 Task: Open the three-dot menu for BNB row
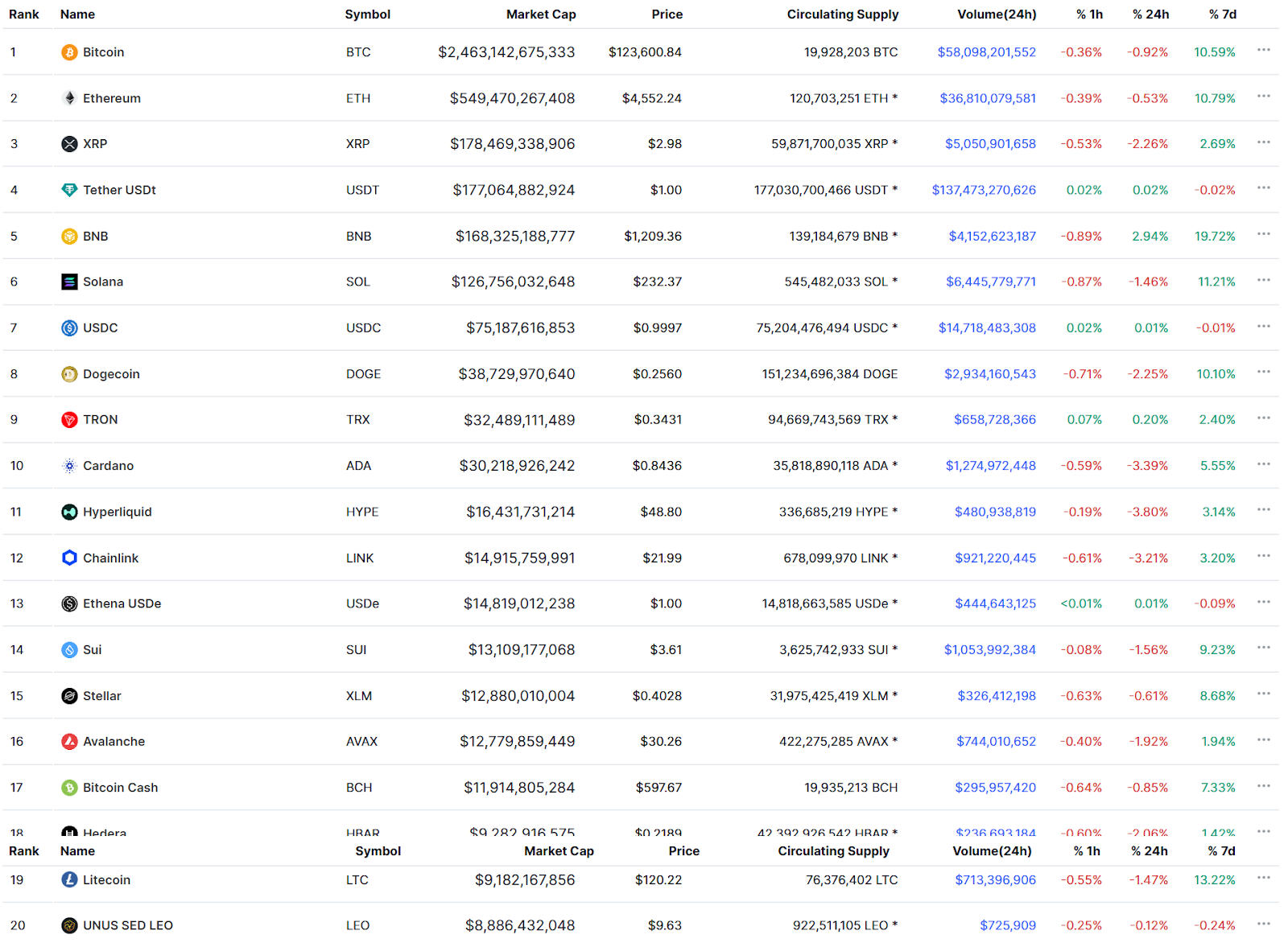tap(1263, 234)
